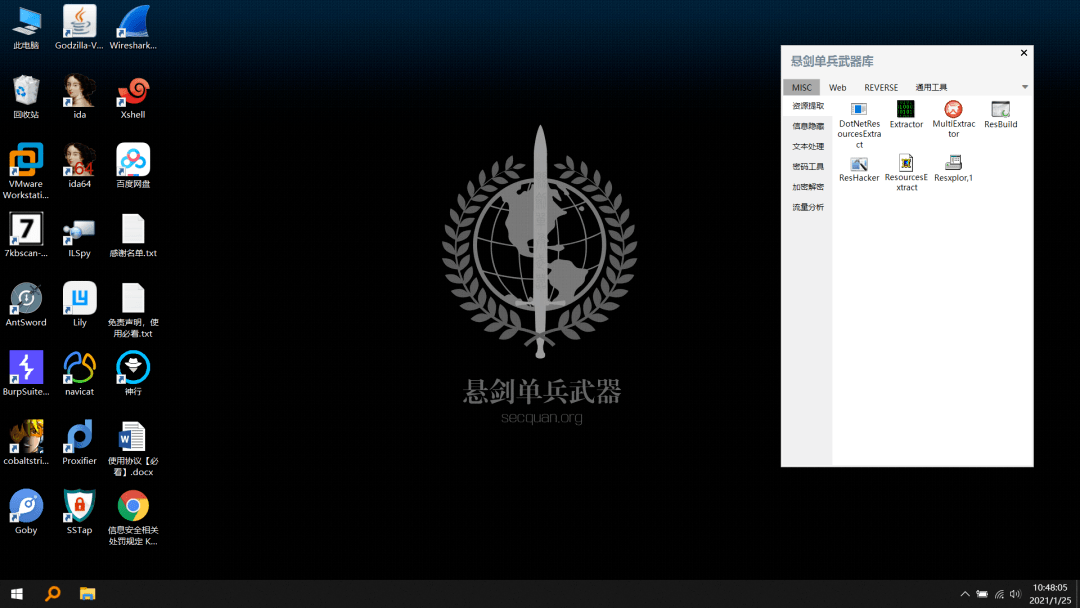Select the MultiExtractor tool

click(953, 119)
